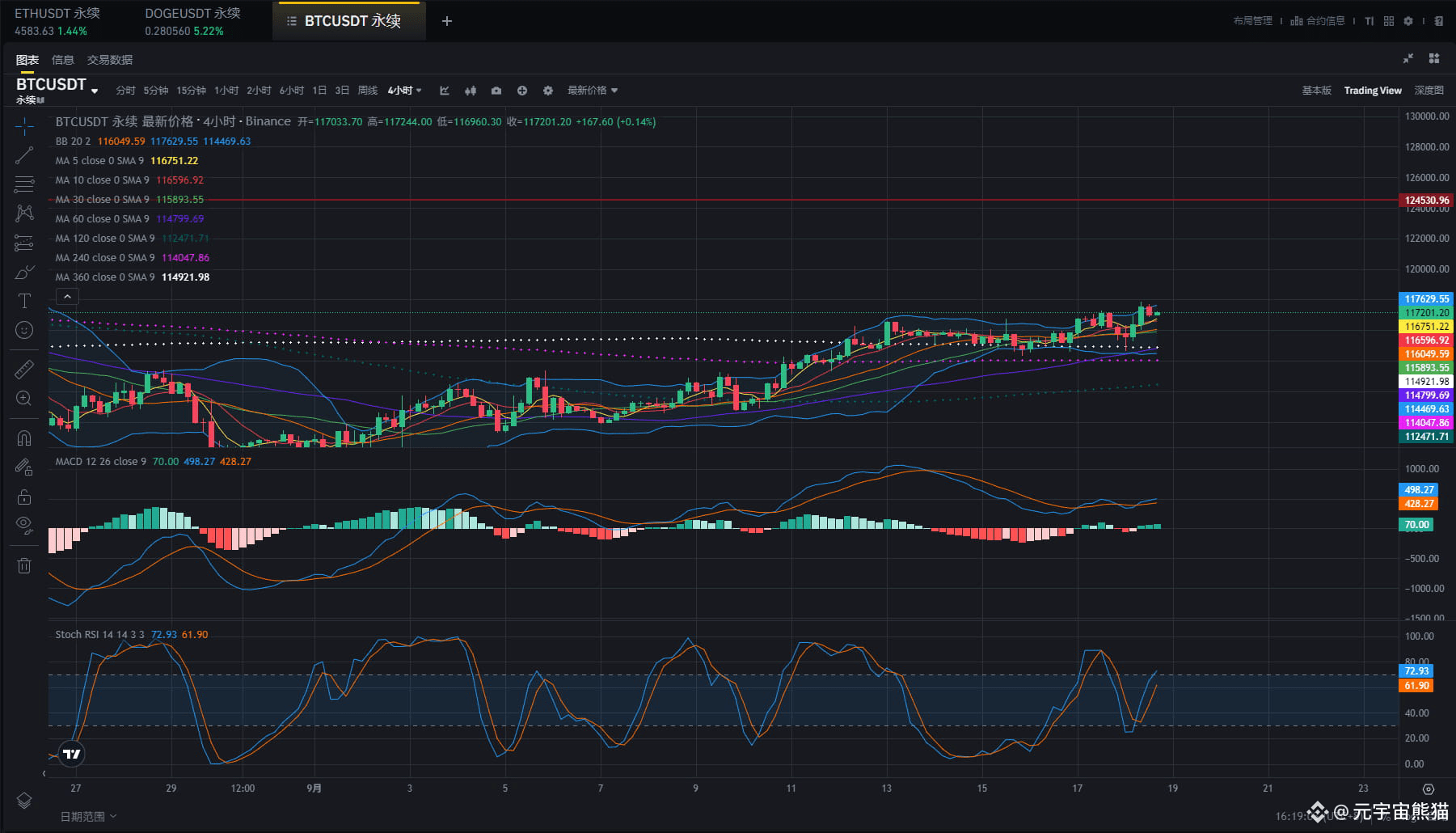Expand the 4小时 interval dropdown
The image size is (1456, 833).
[x=404, y=91]
